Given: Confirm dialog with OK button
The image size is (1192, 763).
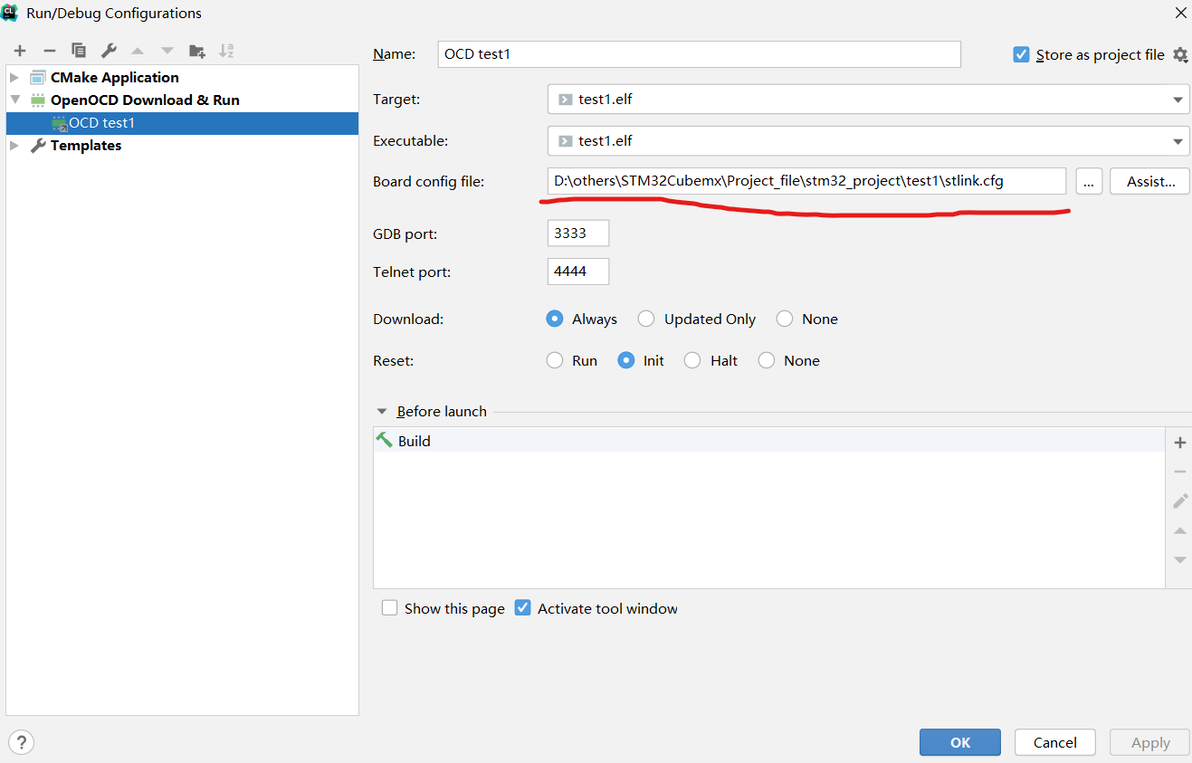Looking at the screenshot, I should [960, 742].
